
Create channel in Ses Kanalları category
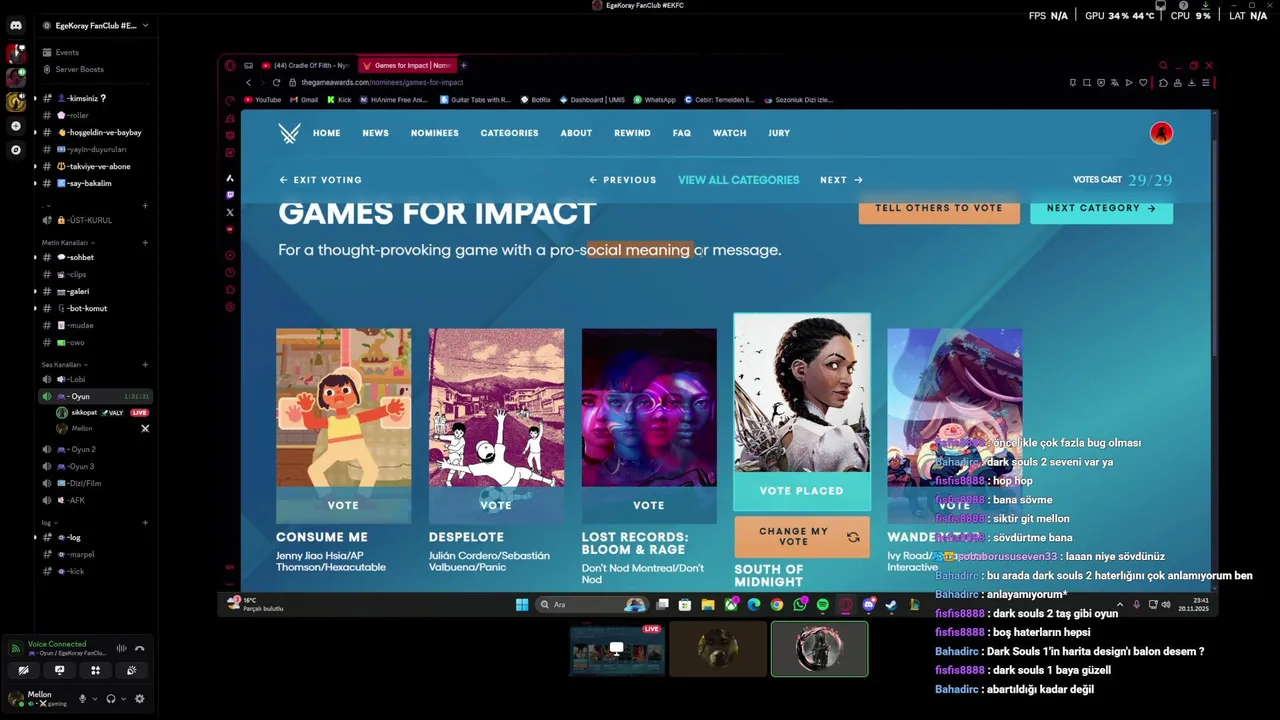tap(145, 365)
